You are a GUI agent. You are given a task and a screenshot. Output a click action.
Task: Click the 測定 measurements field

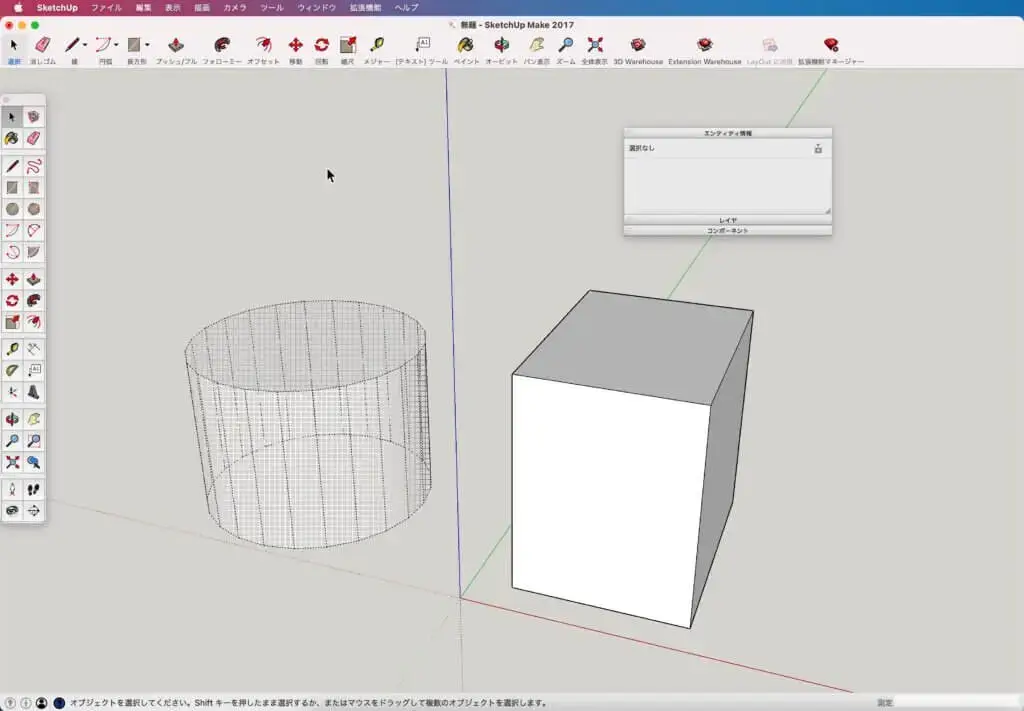click(x=957, y=703)
